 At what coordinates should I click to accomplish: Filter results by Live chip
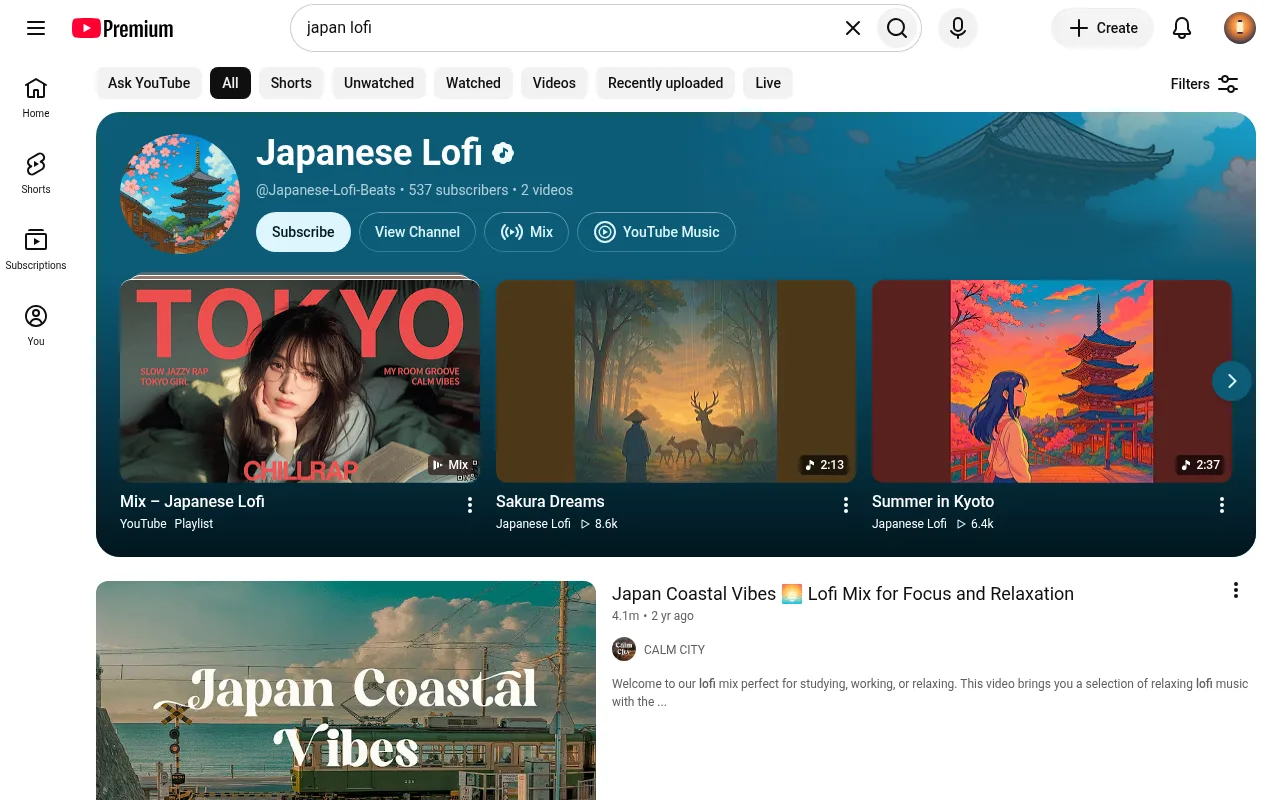click(x=768, y=83)
